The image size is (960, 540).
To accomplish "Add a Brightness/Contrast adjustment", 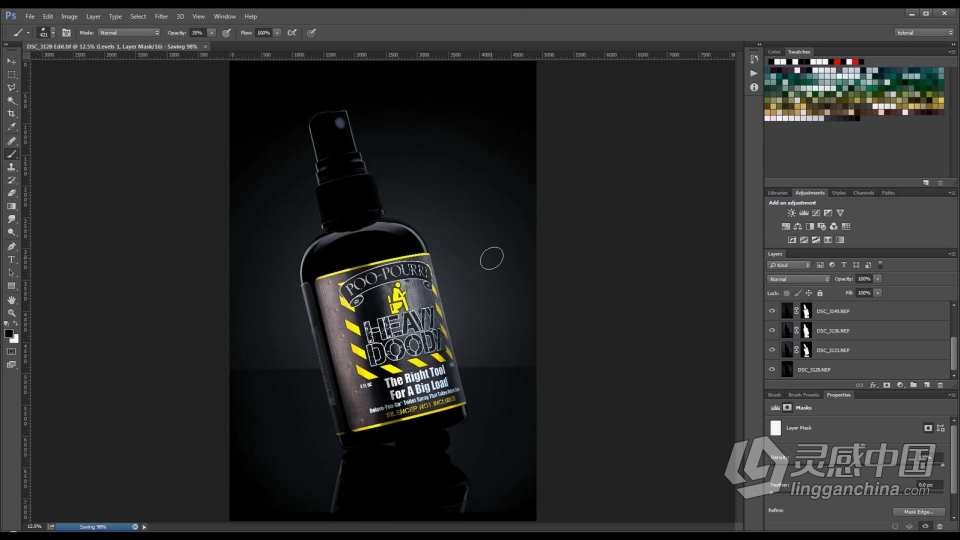I will coord(791,213).
